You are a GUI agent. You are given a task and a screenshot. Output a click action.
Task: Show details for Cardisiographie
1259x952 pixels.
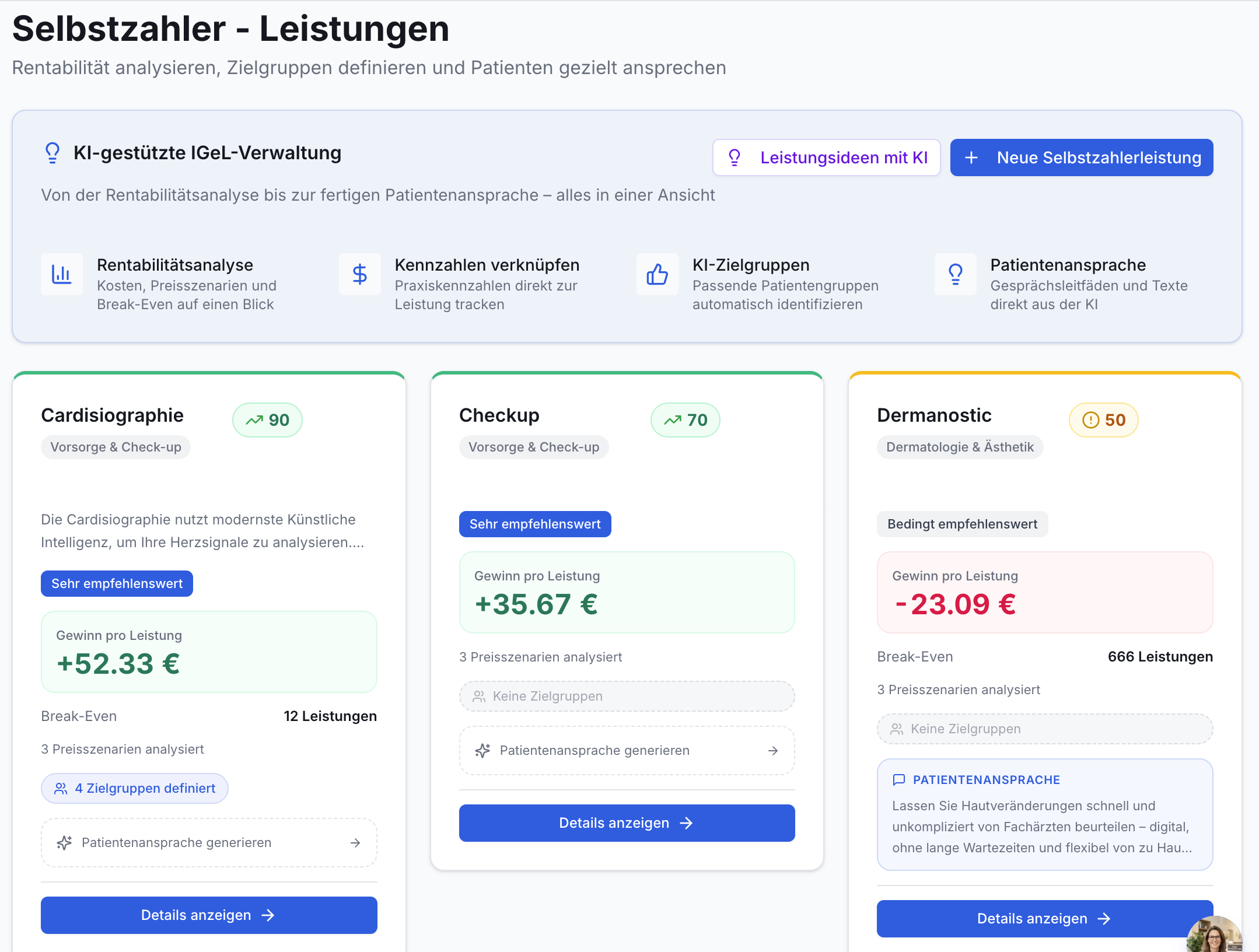209,915
